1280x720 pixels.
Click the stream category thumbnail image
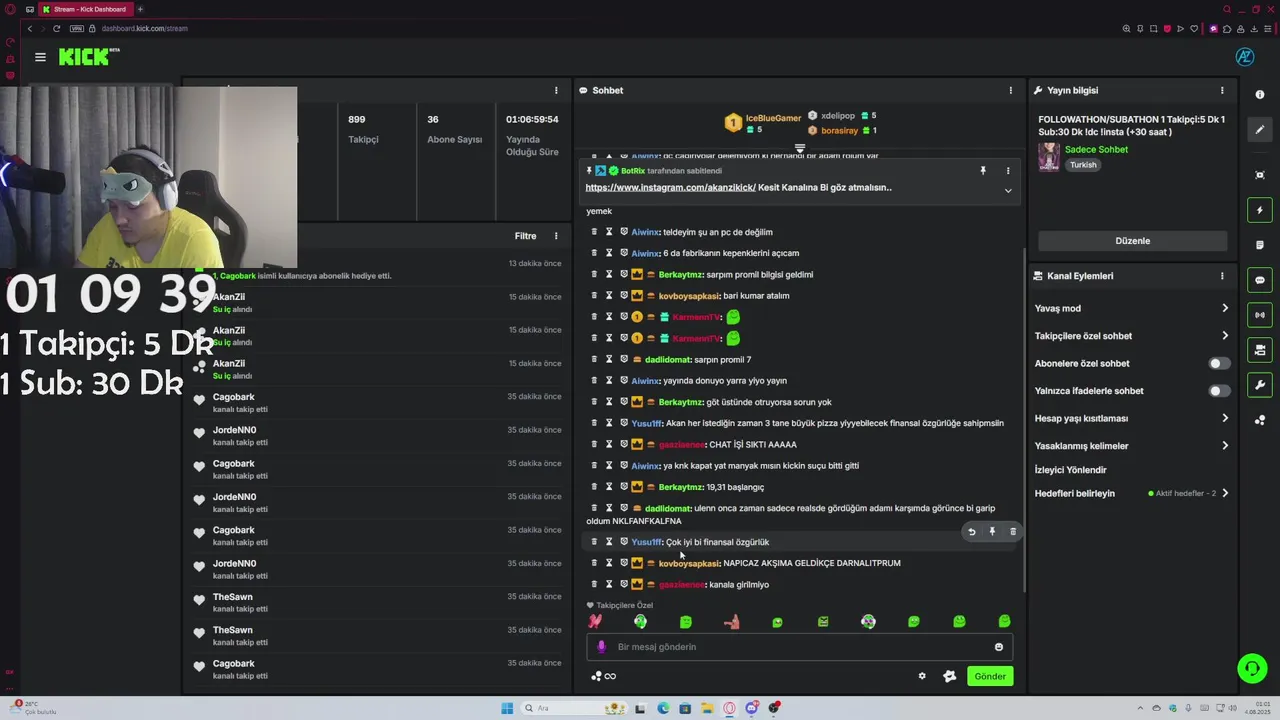click(x=1049, y=157)
